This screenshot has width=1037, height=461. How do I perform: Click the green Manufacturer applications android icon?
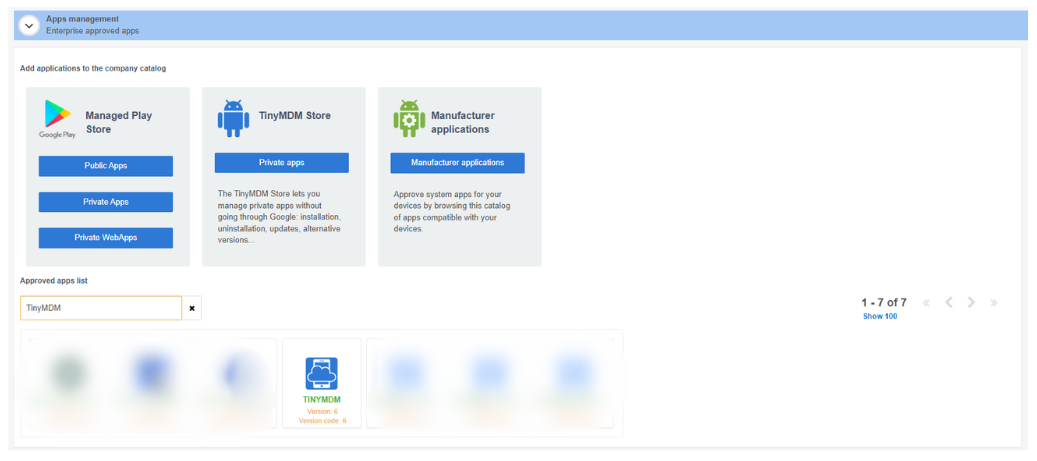pos(409,118)
